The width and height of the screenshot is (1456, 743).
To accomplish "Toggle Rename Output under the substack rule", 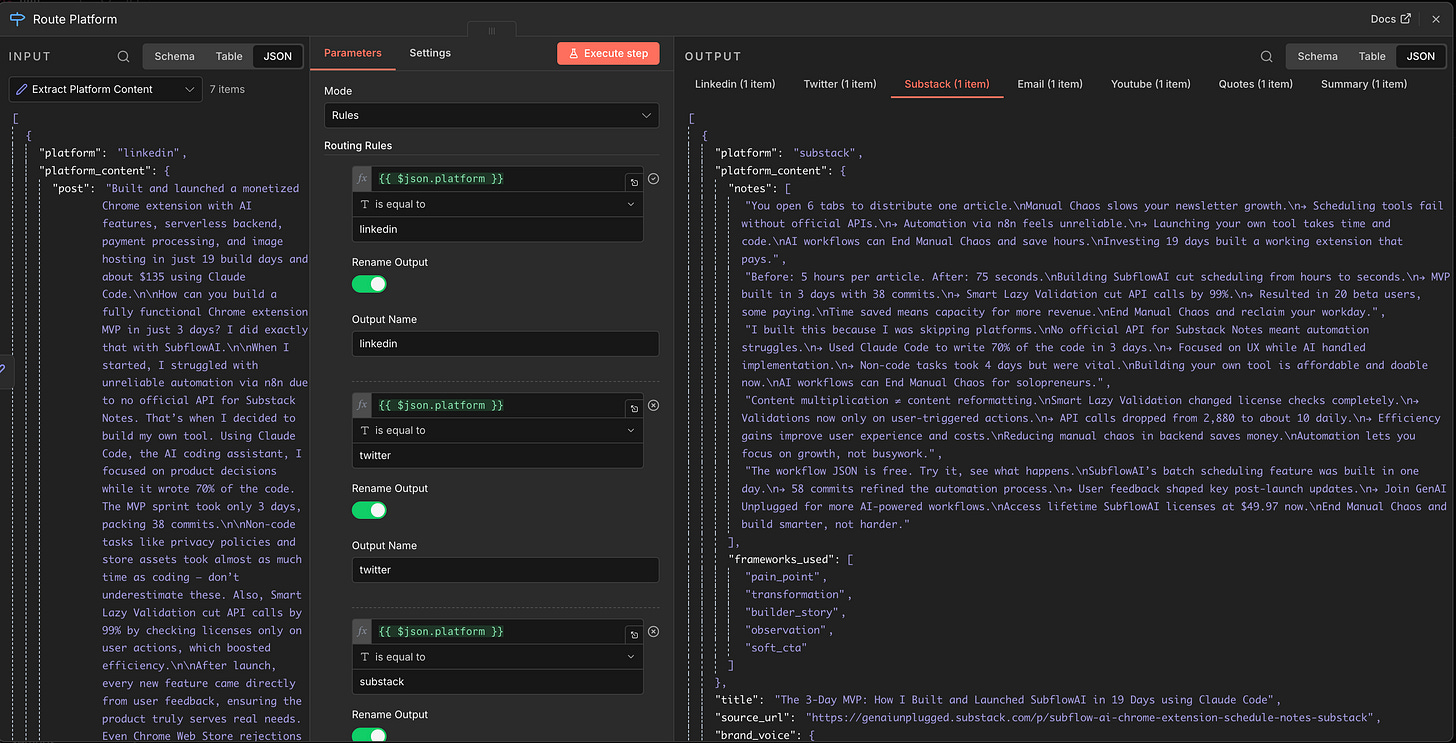I will [x=369, y=736].
